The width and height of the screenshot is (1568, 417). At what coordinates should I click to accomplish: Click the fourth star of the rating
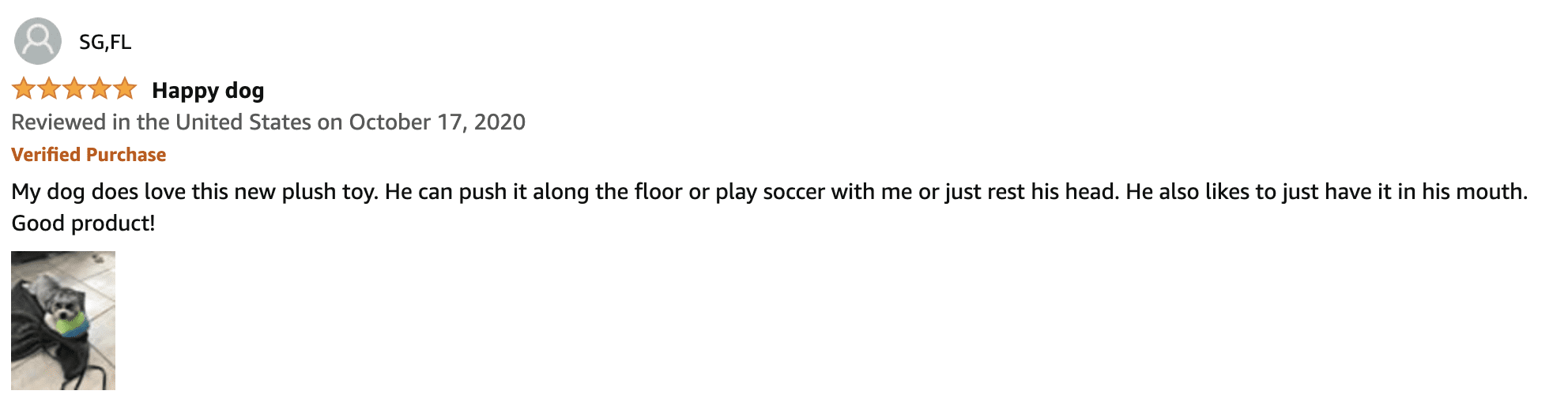tap(100, 88)
